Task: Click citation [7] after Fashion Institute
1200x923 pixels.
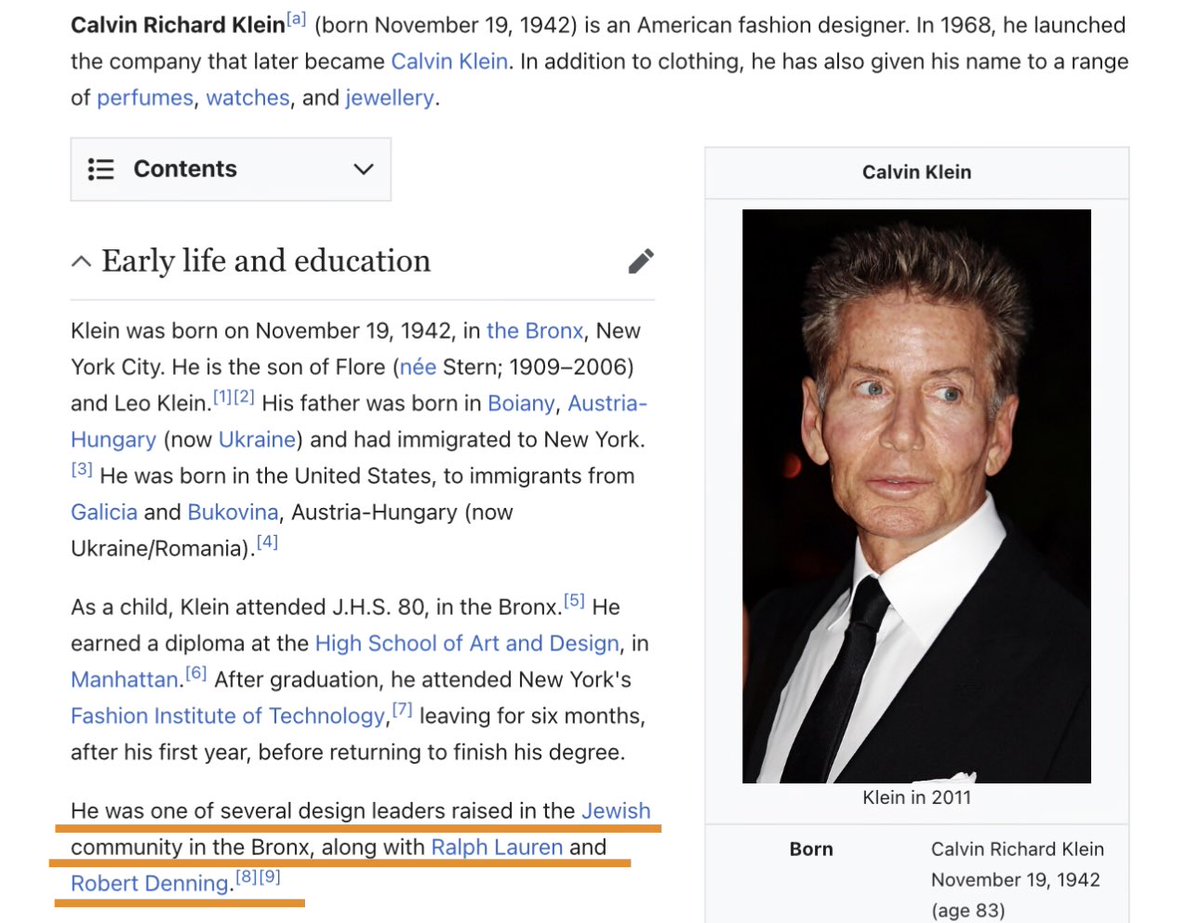Action: [402, 710]
